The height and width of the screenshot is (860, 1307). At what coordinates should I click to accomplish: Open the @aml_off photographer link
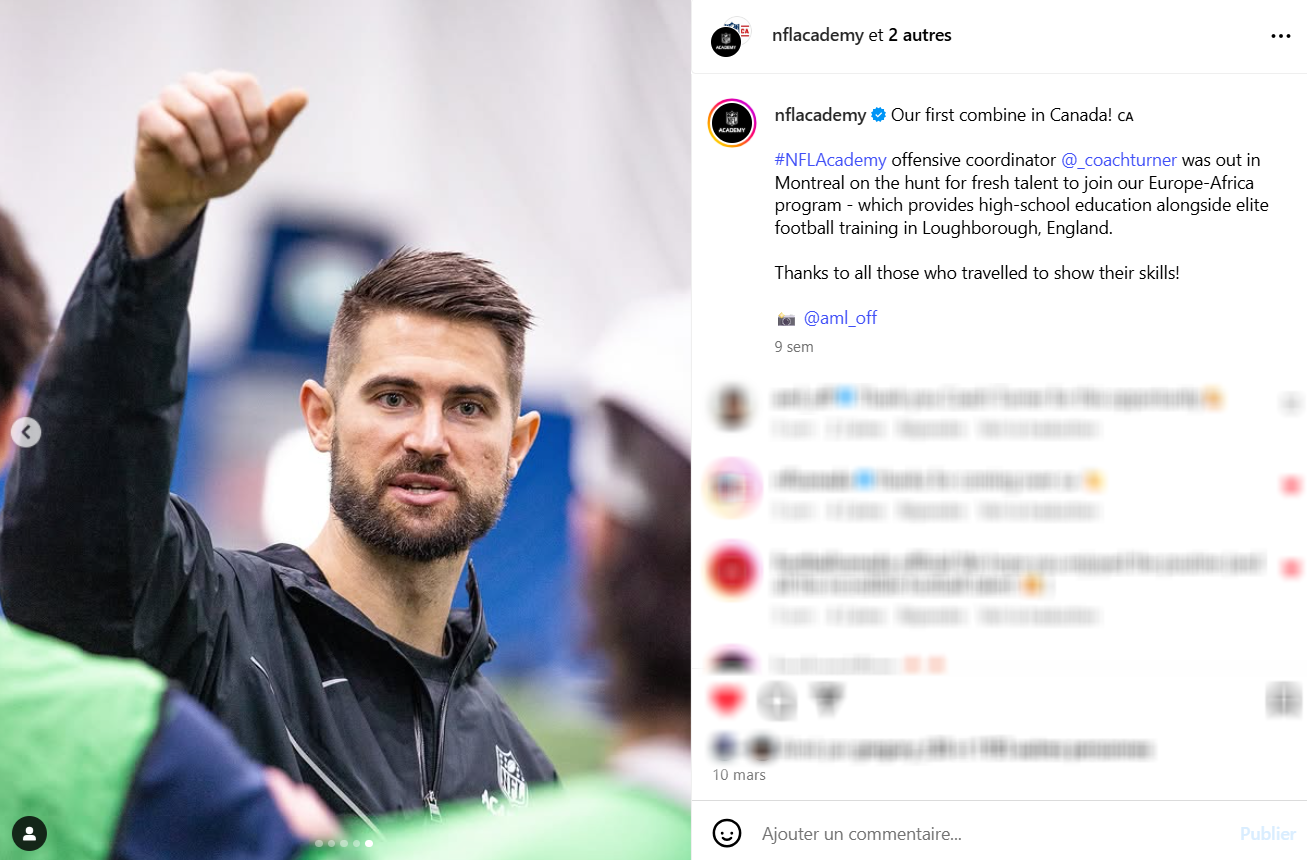coord(840,318)
